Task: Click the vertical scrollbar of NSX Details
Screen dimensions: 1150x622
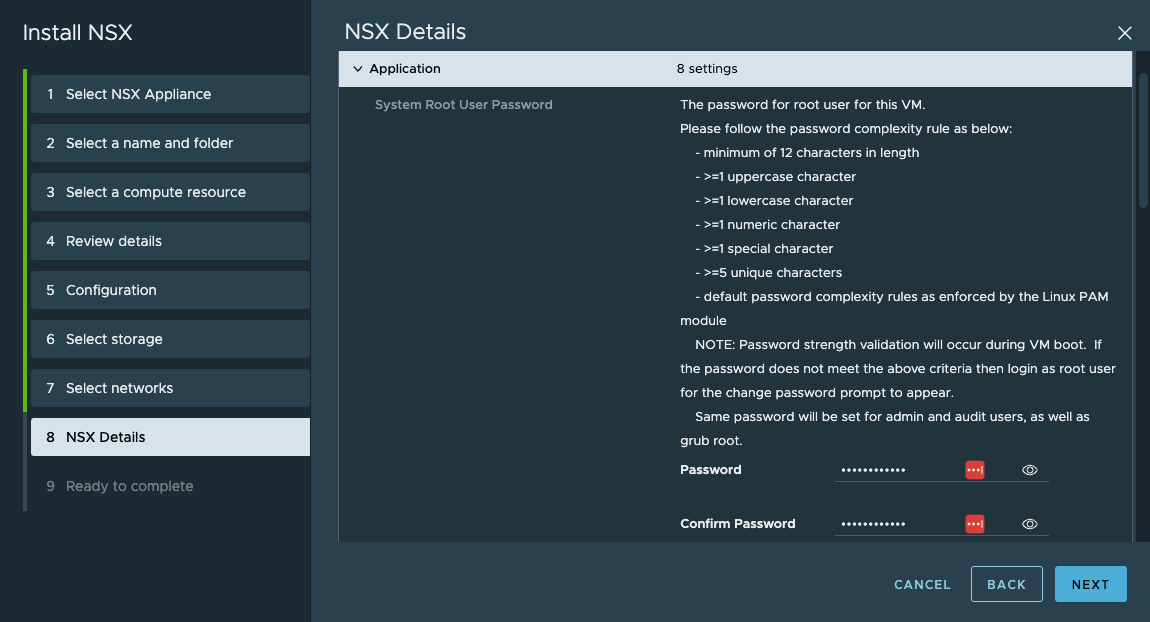Action: click(1143, 139)
